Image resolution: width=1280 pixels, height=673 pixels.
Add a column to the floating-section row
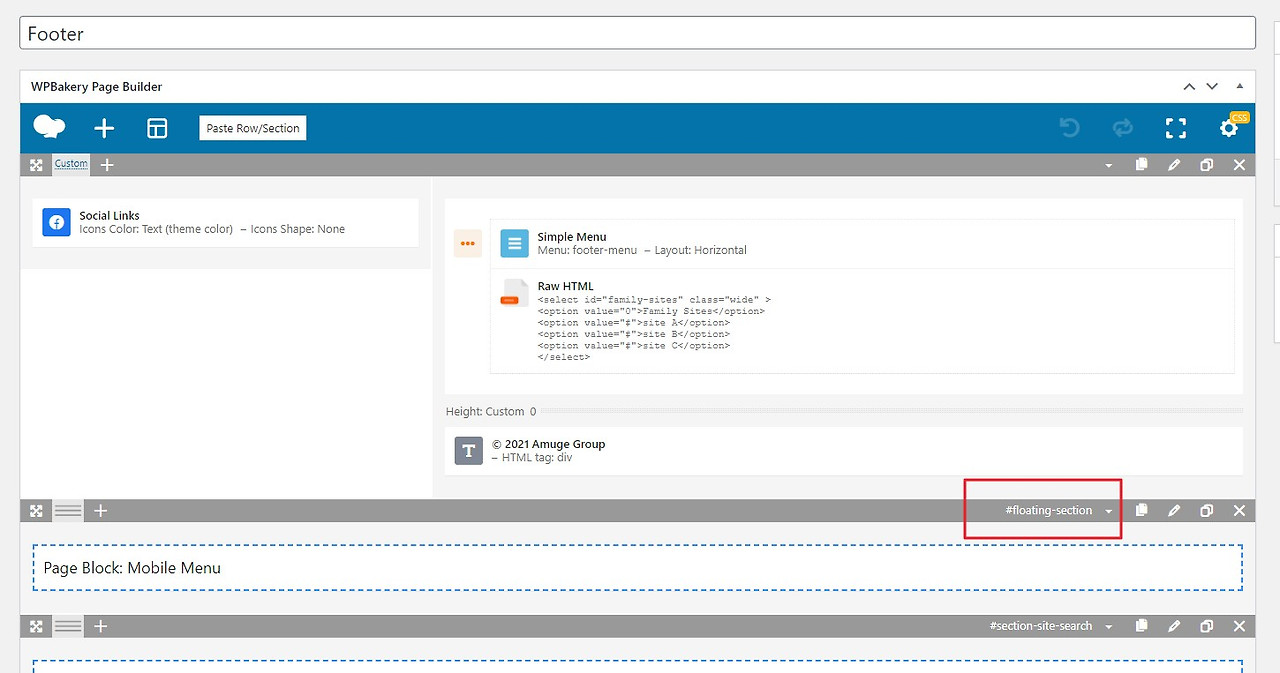tap(100, 511)
